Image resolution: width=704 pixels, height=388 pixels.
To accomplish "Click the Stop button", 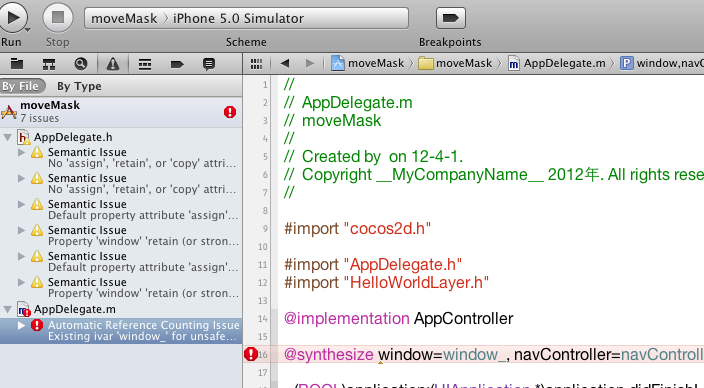I will pos(58,18).
